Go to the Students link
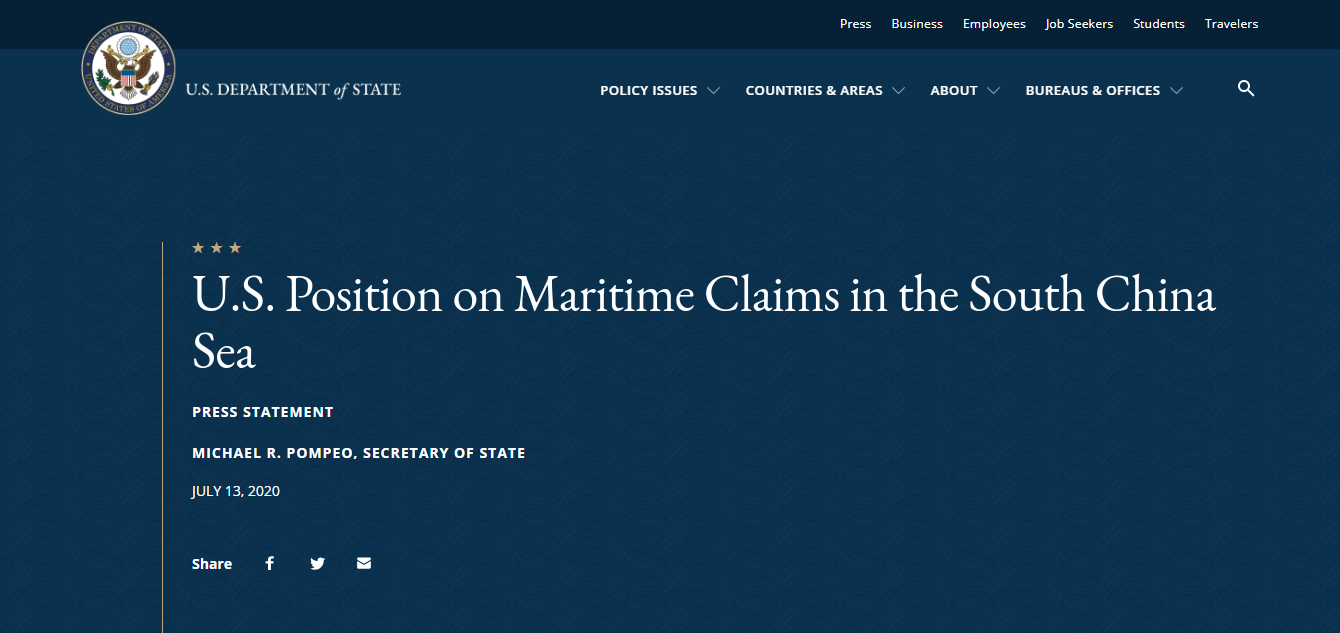The width and height of the screenshot is (1340, 633). (1159, 24)
